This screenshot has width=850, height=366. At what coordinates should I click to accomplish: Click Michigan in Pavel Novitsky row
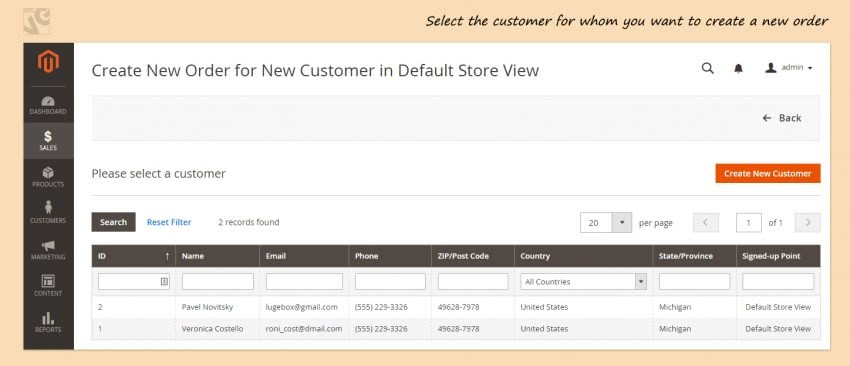(x=675, y=307)
